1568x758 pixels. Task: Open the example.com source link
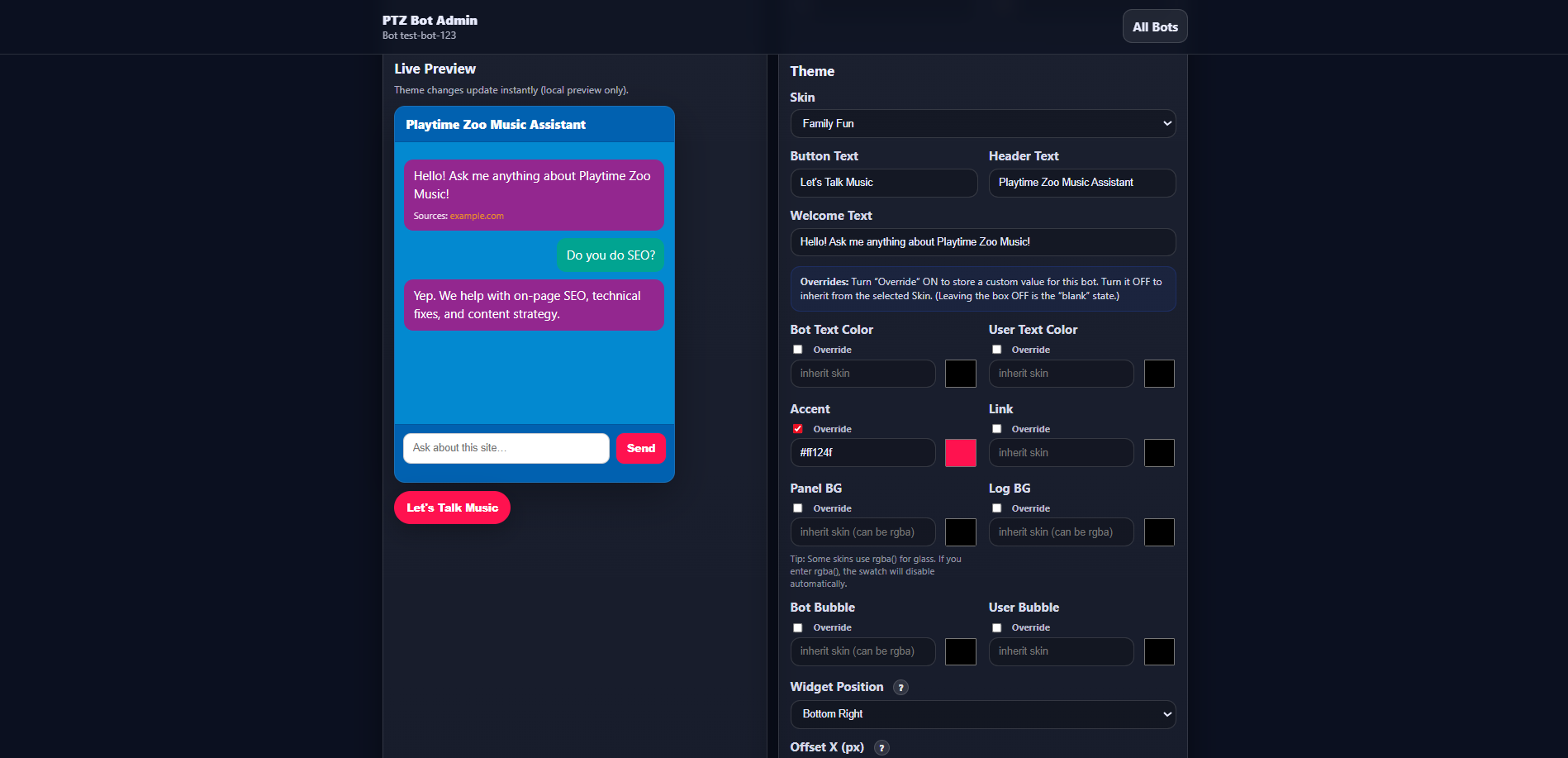[477, 216]
